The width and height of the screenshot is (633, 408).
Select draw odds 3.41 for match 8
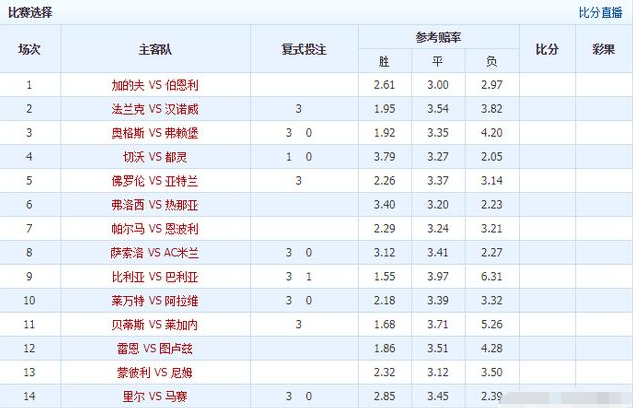(x=438, y=253)
